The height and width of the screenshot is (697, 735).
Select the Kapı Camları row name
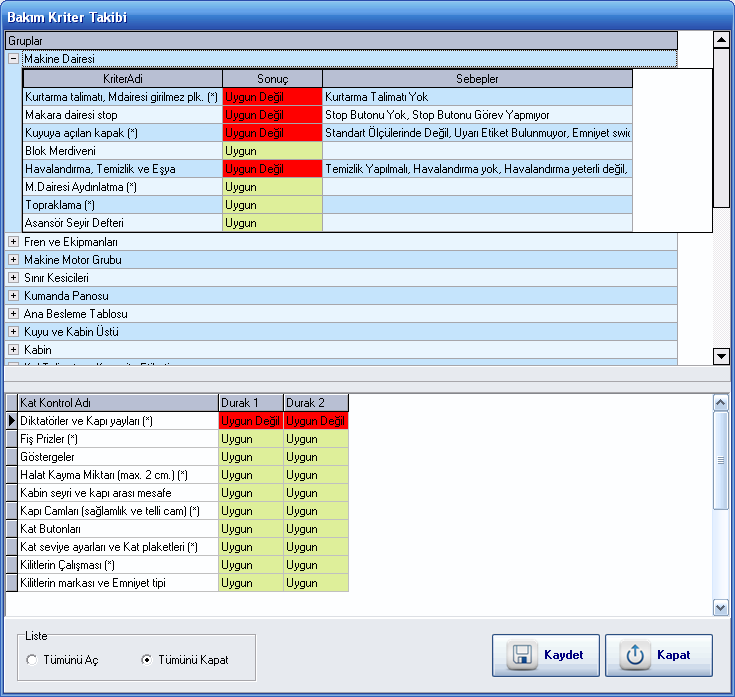[118, 511]
